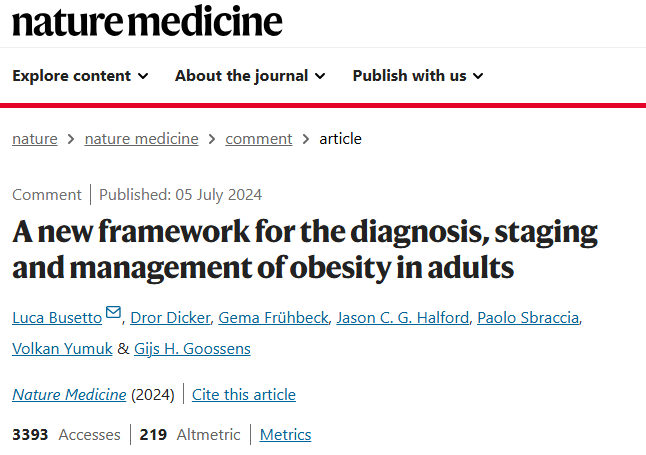Viewport: 646px width, 455px height.
Task: Open the About the journal dropdown
Action: pyautogui.click(x=250, y=76)
